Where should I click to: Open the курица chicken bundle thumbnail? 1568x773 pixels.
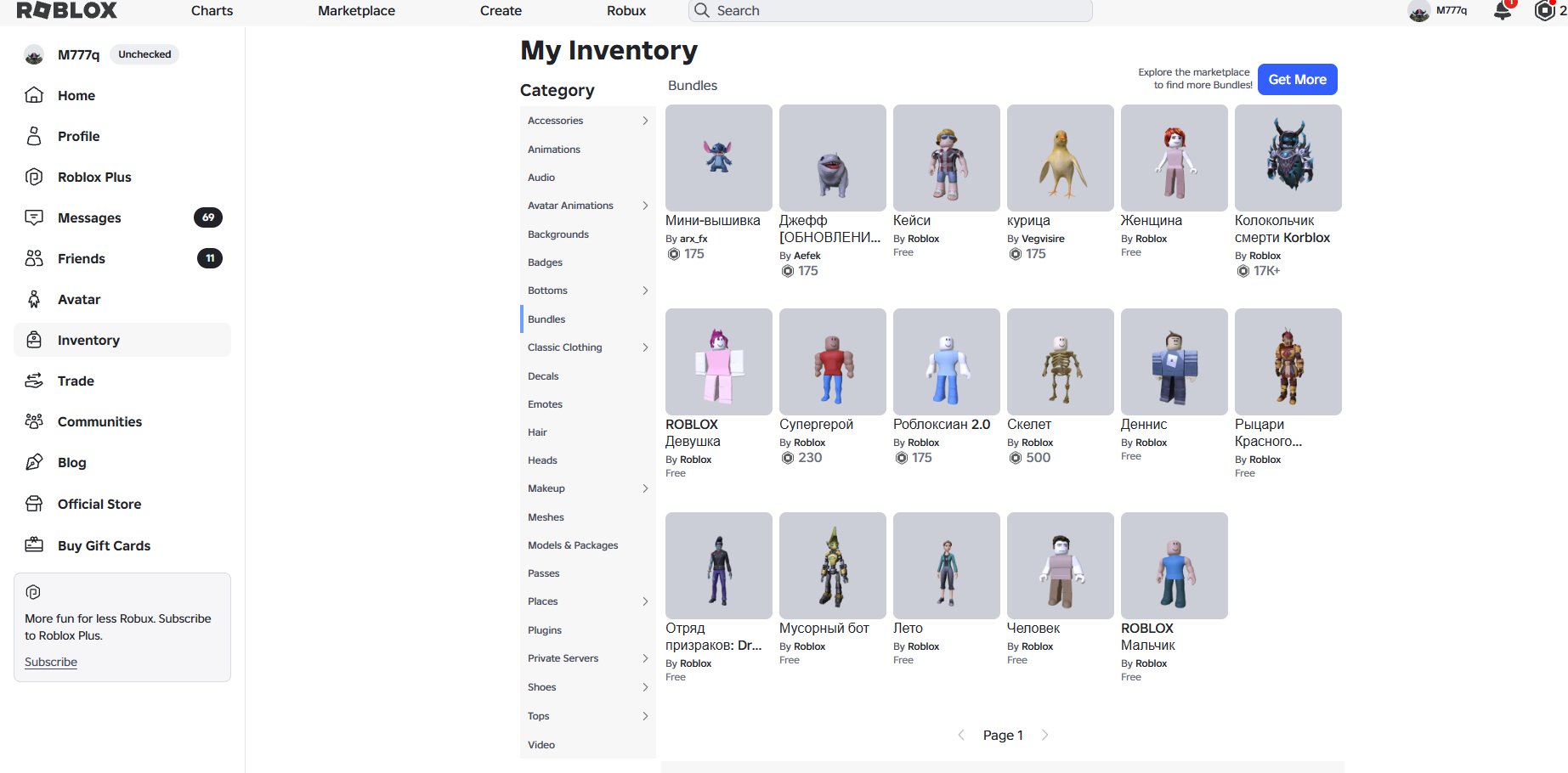coord(1060,158)
